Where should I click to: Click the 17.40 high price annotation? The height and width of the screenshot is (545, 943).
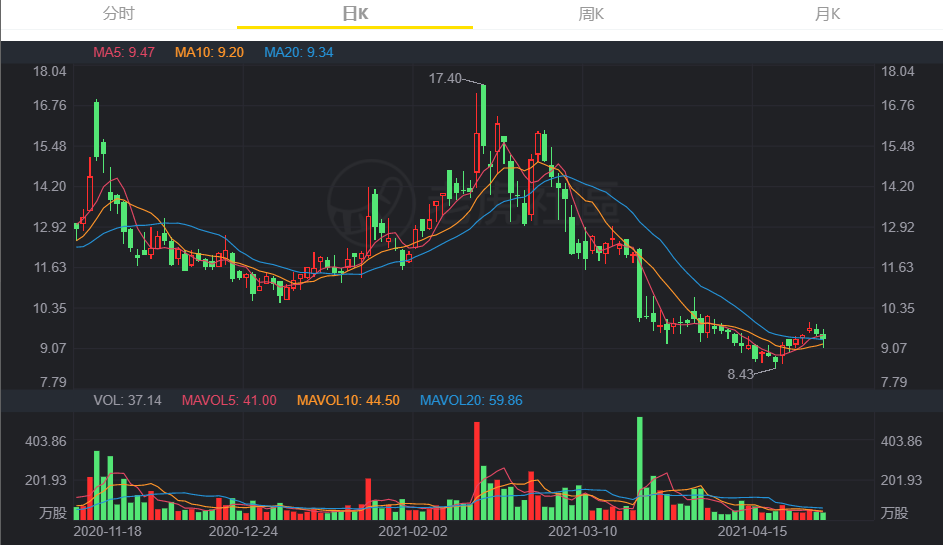pyautogui.click(x=445, y=78)
